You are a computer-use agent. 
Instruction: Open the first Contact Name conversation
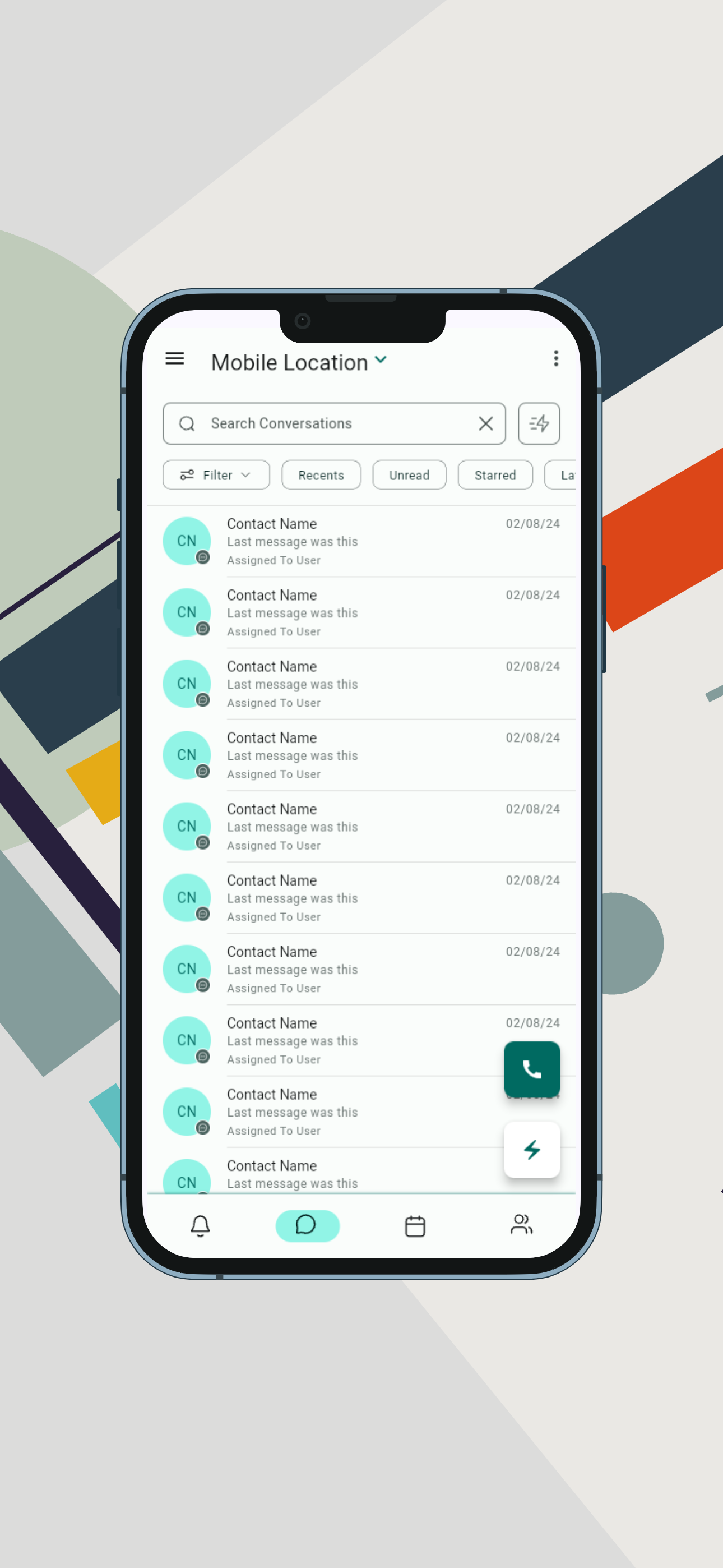click(361, 541)
